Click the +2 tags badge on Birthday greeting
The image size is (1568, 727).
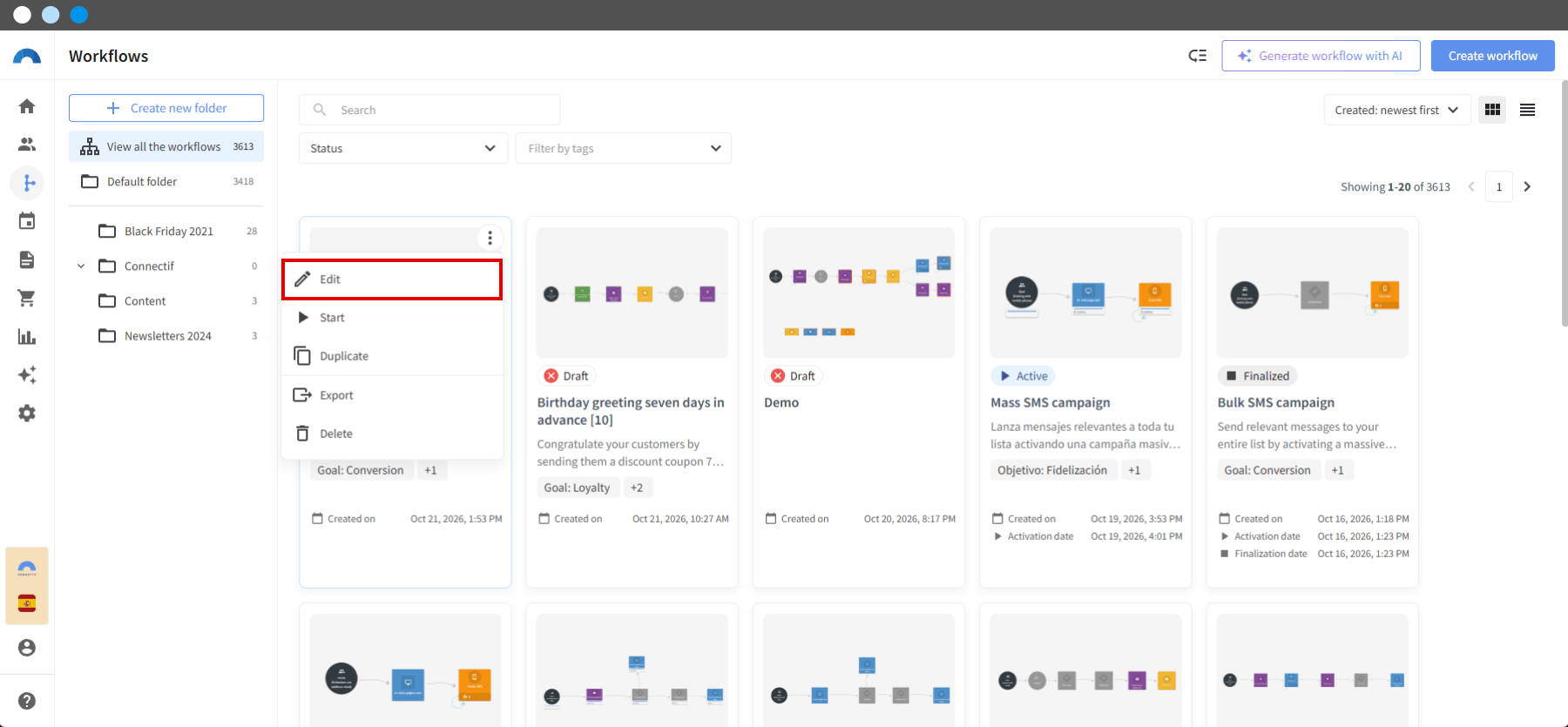637,488
